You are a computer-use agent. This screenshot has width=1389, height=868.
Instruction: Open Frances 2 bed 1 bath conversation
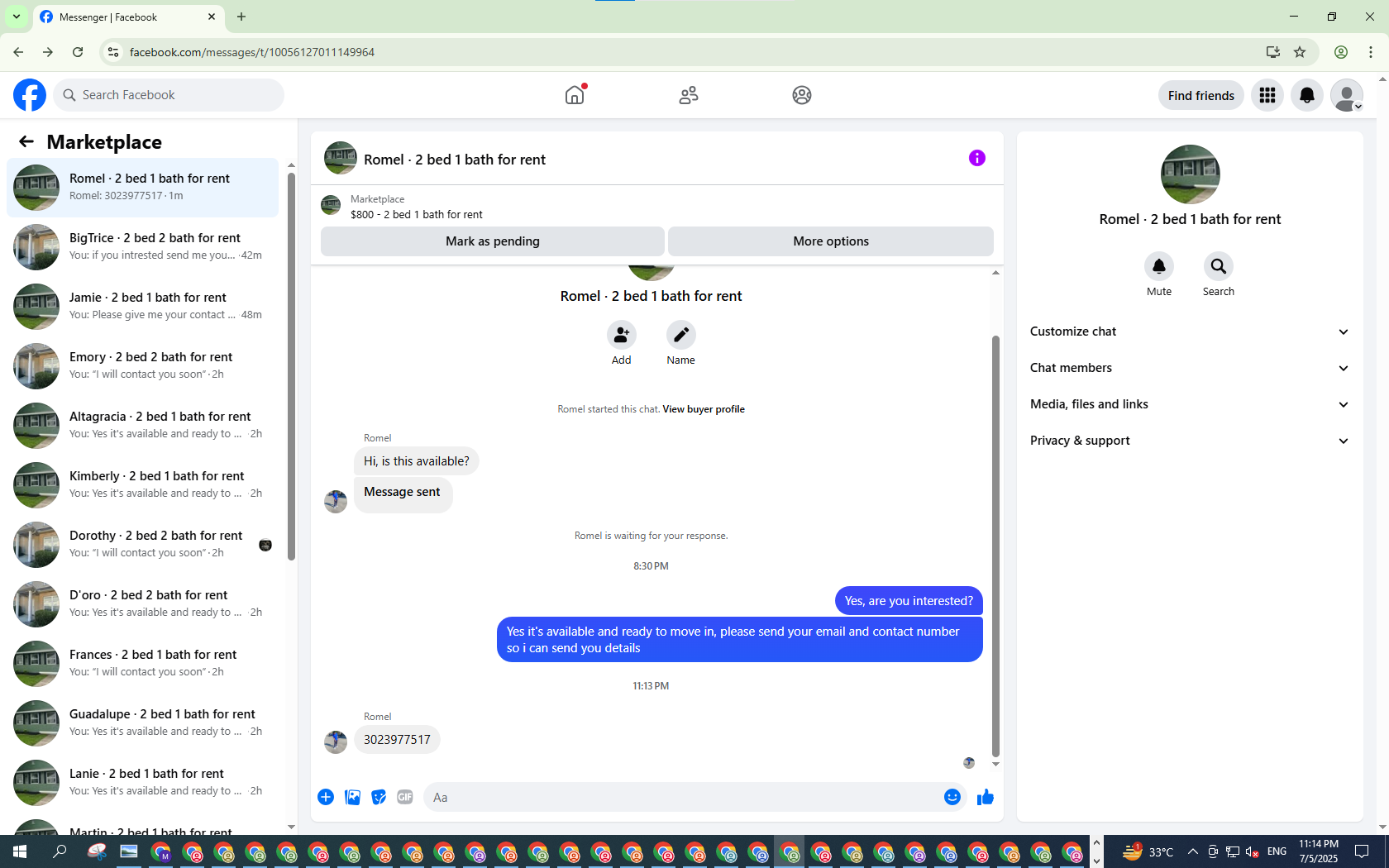tap(142, 664)
